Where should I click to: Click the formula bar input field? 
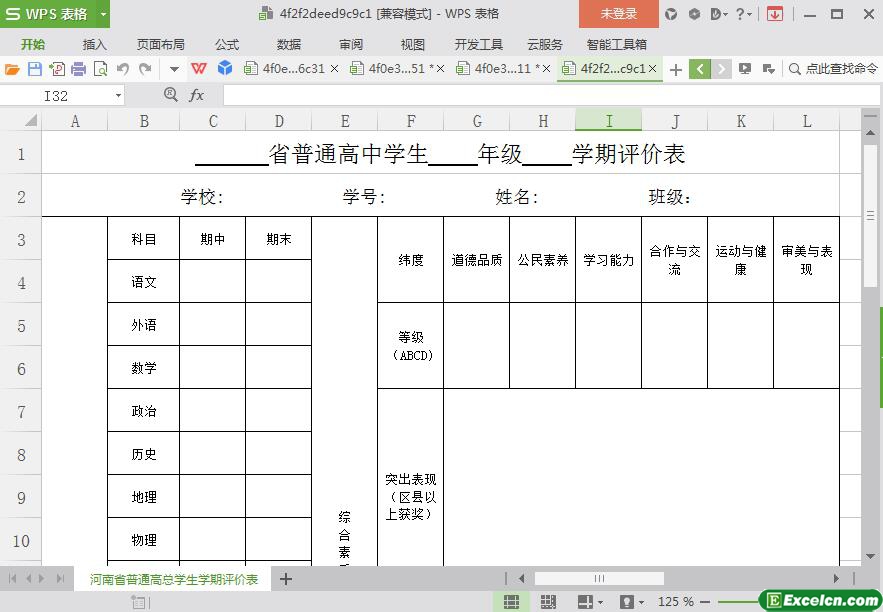click(540, 95)
